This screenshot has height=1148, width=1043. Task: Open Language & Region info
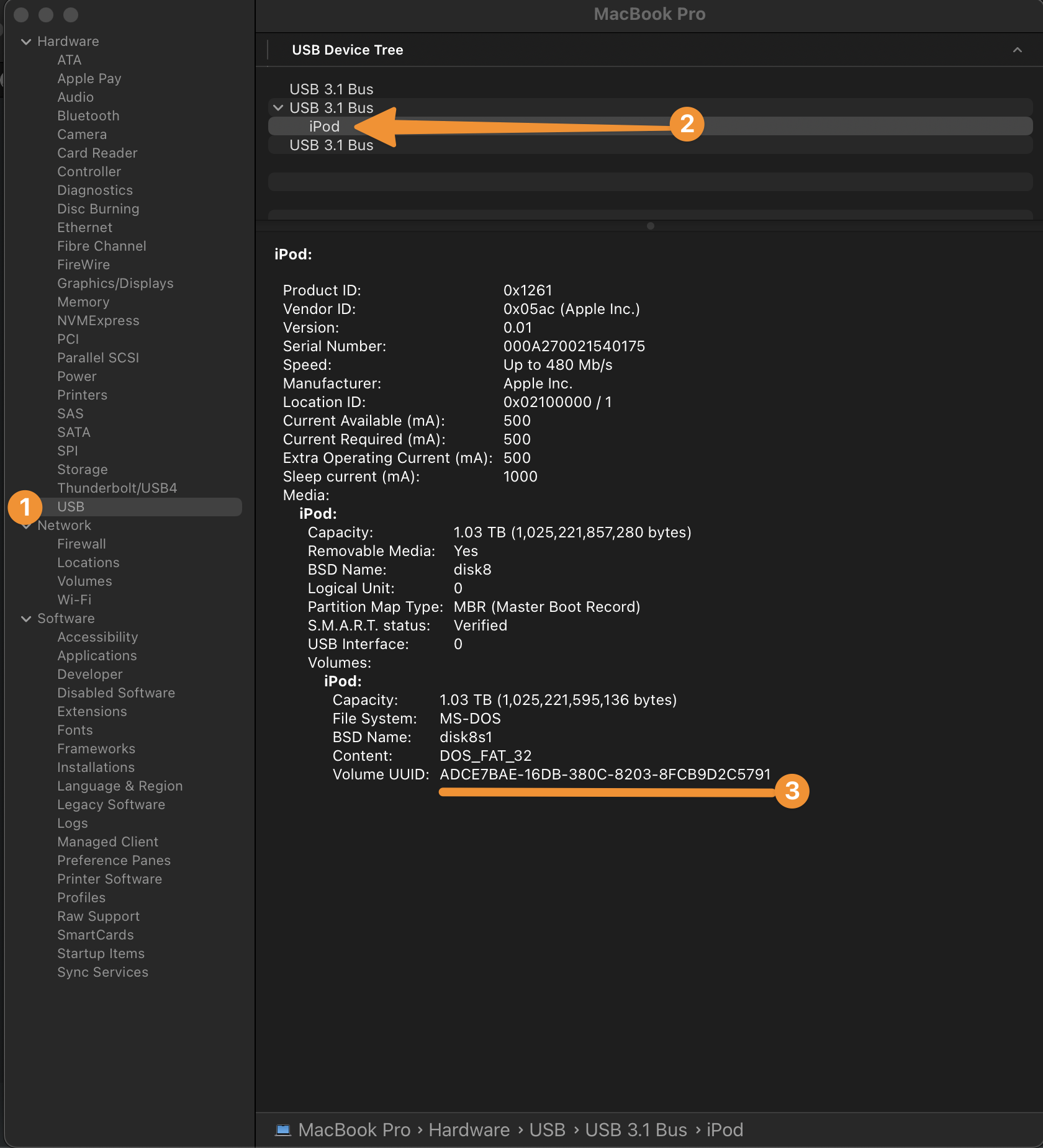coord(120,786)
